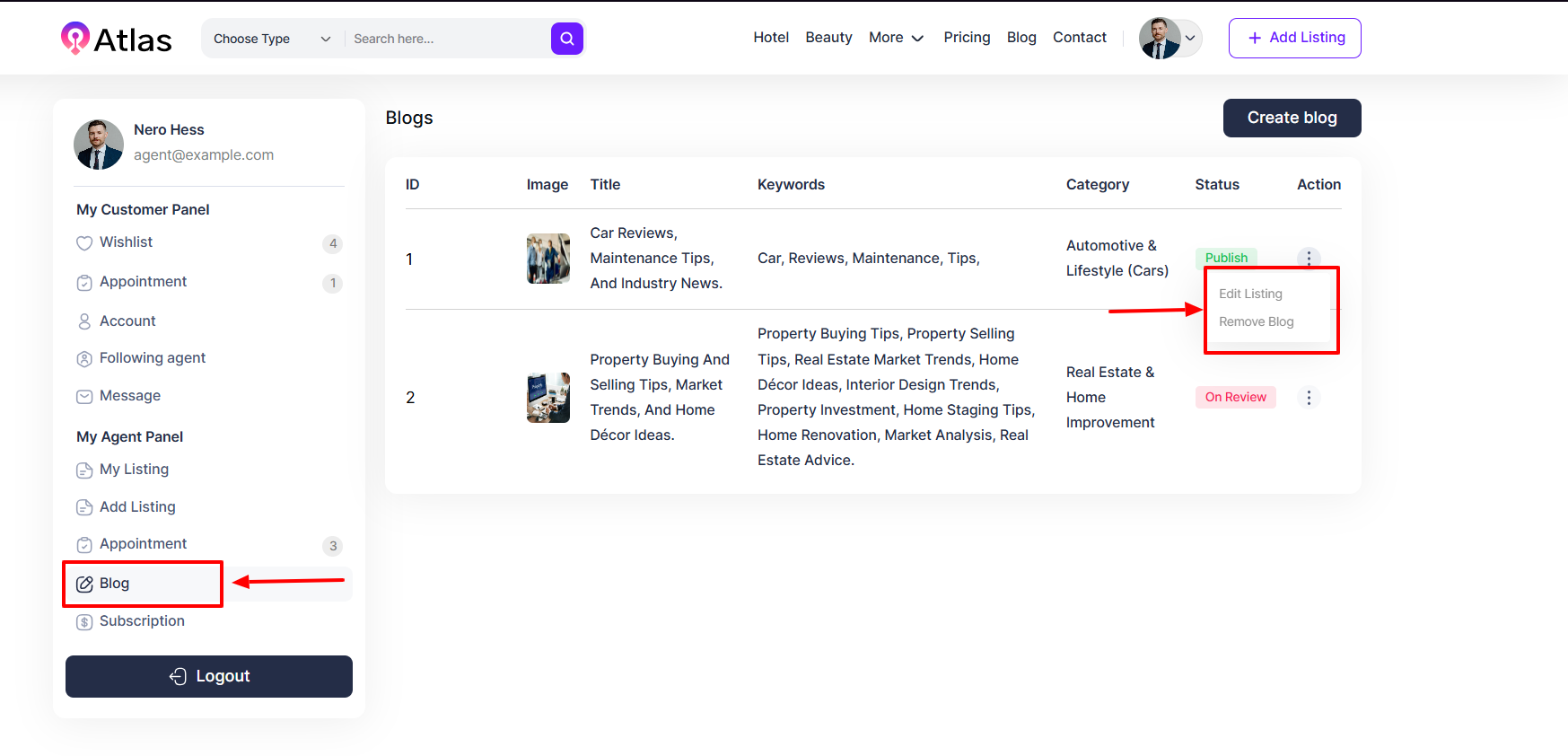Click the purple search magnifier button

pos(566,39)
